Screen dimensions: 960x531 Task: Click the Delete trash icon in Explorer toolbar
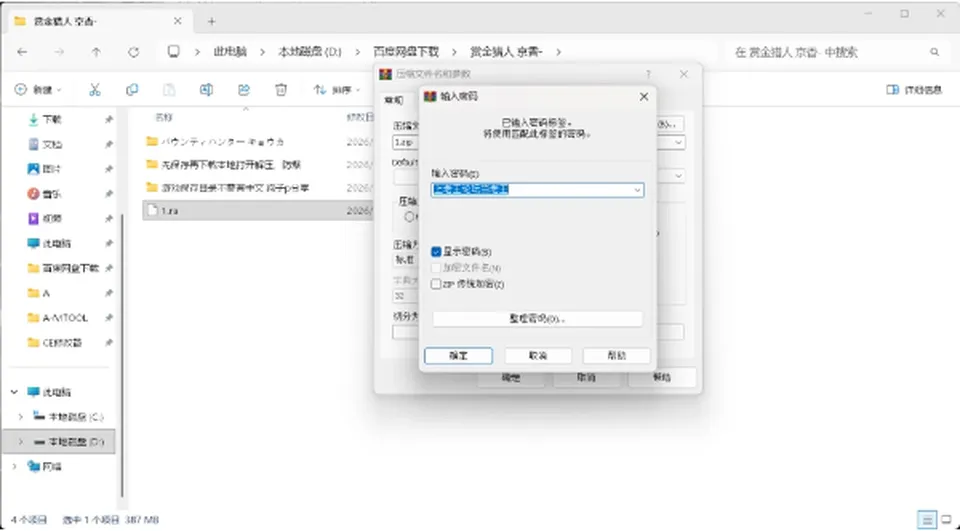[x=280, y=90]
